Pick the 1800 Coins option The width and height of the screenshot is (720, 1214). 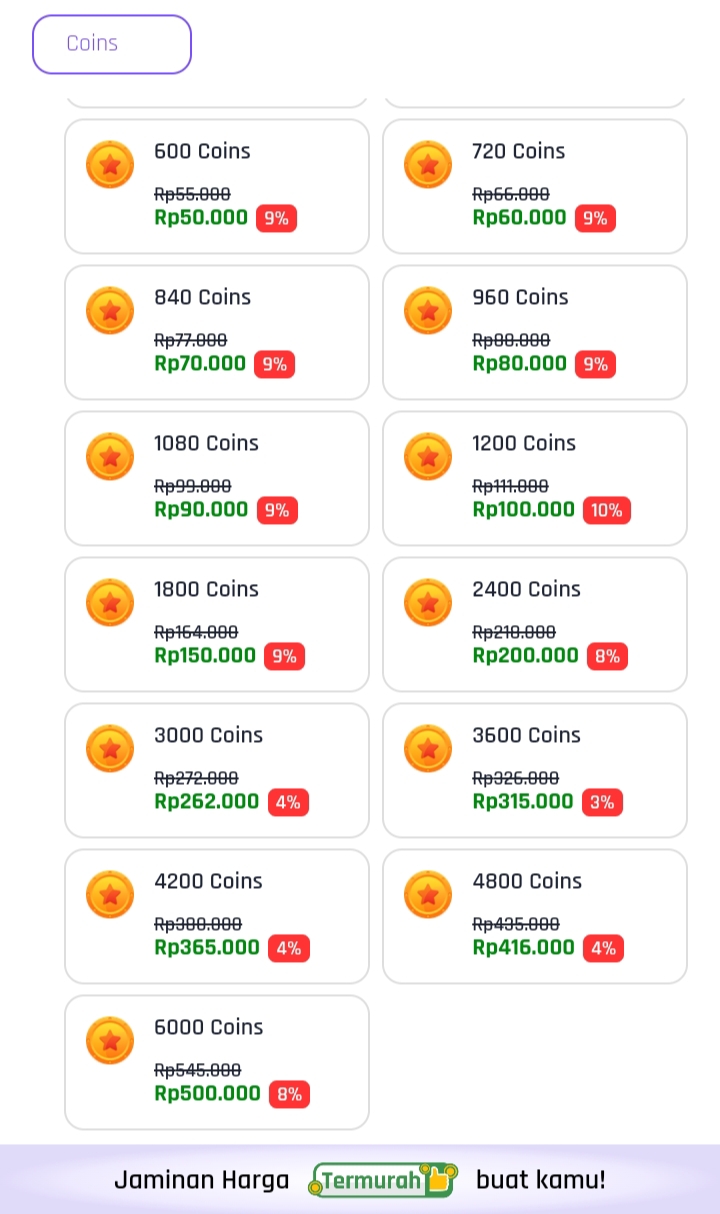(x=217, y=624)
